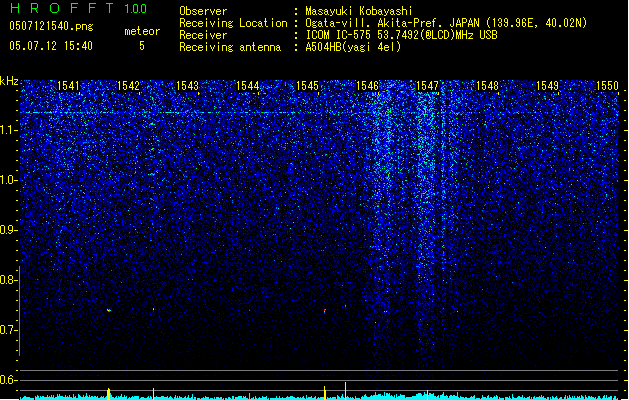Click the 0.6 kHz axis label
Screen dimensions: 629x400
tap(9, 380)
